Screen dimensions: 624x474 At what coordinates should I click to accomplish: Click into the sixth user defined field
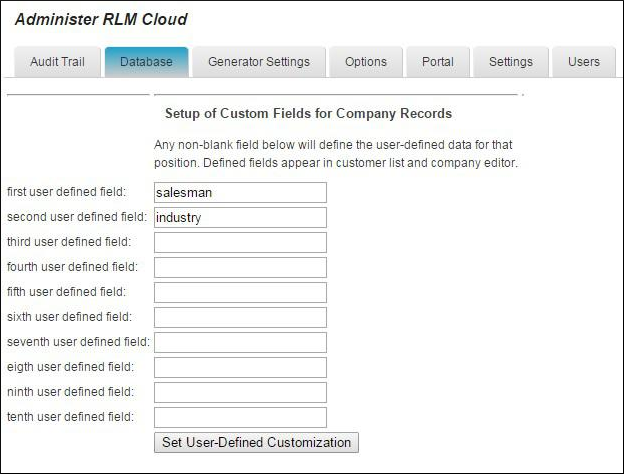240,317
